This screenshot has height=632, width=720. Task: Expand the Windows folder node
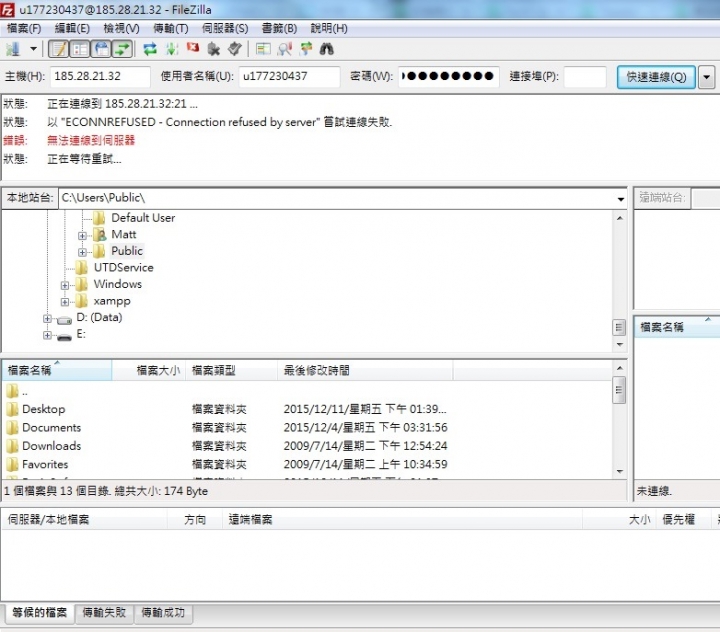tap(65, 285)
